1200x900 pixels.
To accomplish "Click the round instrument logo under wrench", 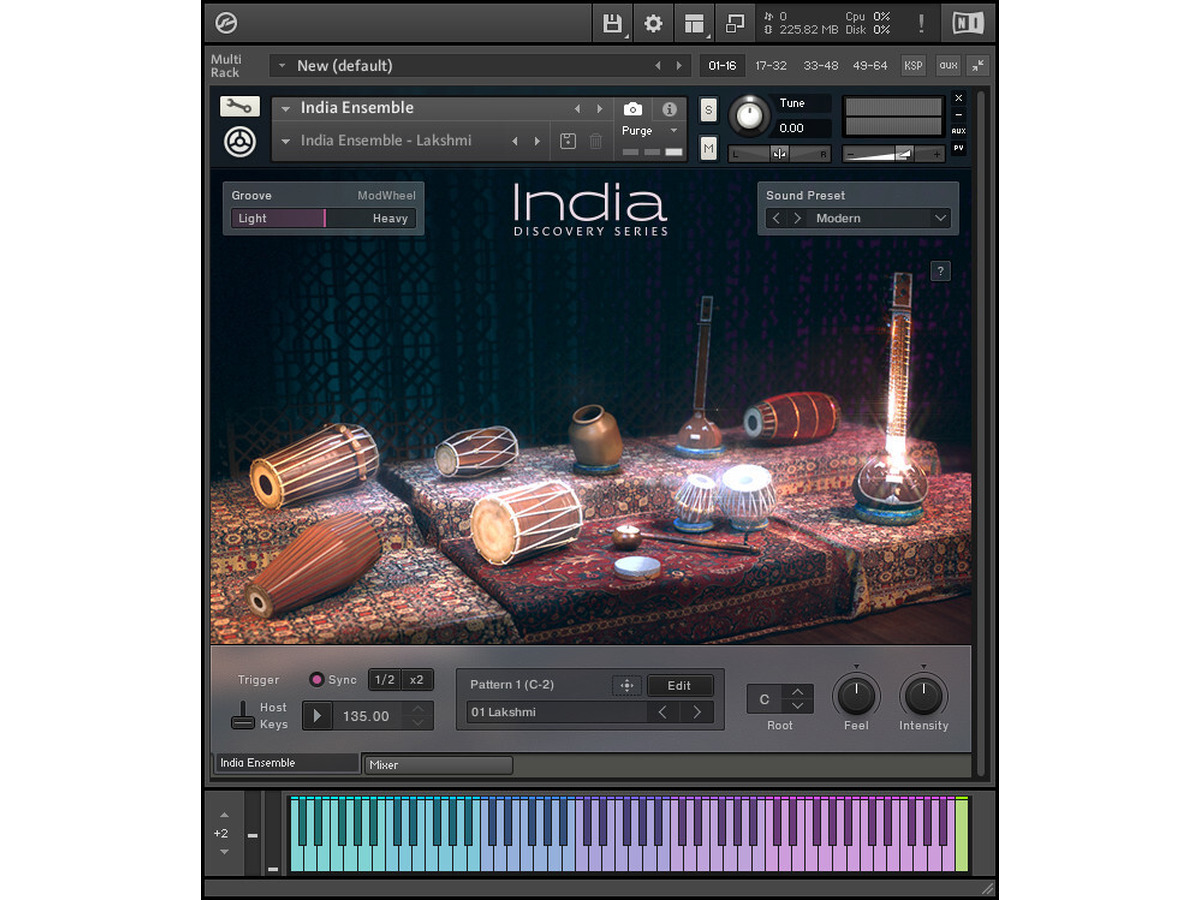I will coord(240,141).
